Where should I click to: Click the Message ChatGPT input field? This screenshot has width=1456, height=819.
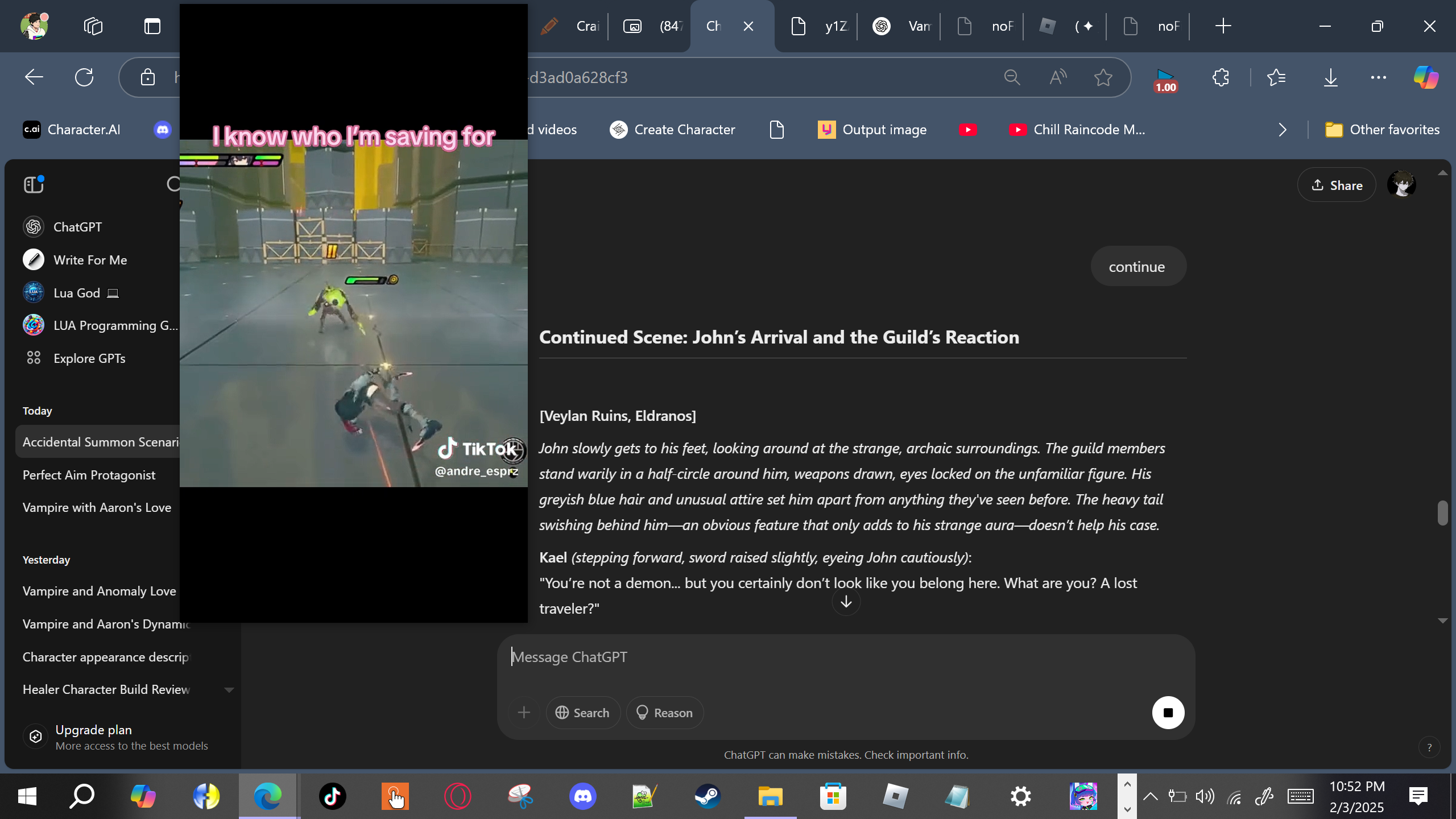click(846, 657)
